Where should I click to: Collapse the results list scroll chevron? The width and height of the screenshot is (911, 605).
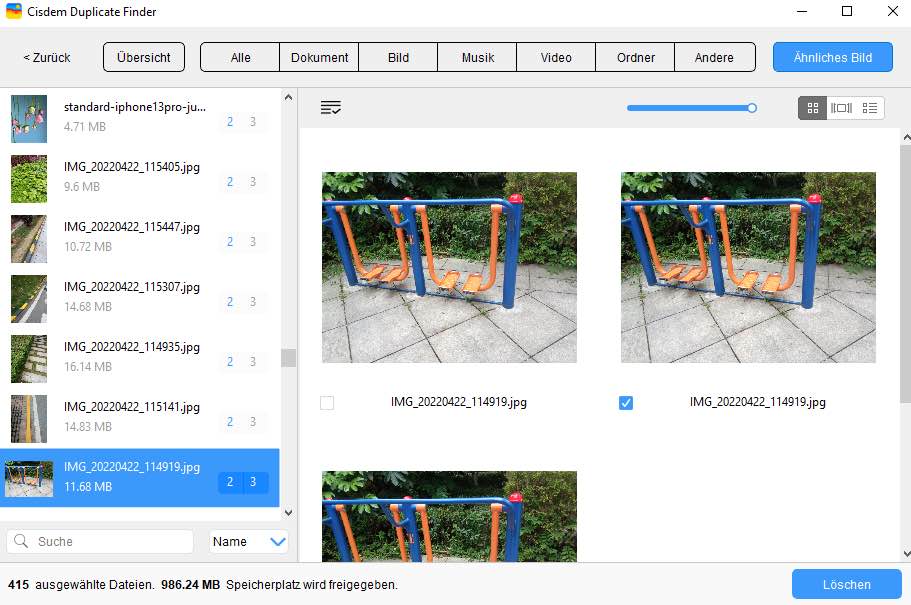click(x=288, y=512)
